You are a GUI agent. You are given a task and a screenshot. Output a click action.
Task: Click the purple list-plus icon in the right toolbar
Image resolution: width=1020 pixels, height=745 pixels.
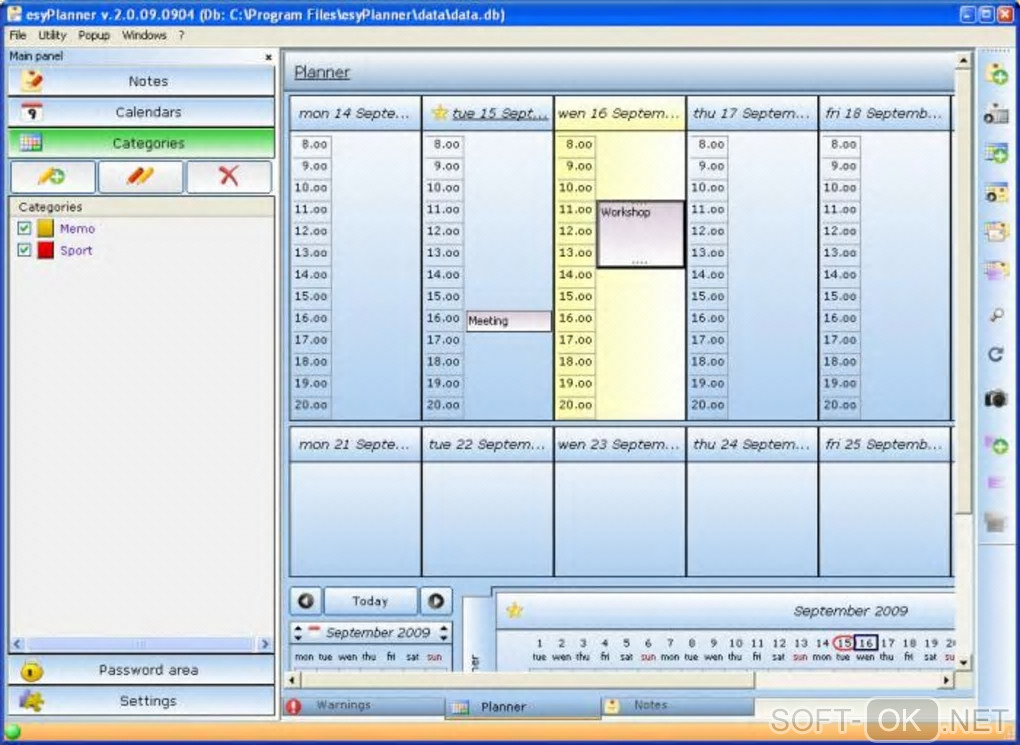pyautogui.click(x=996, y=444)
